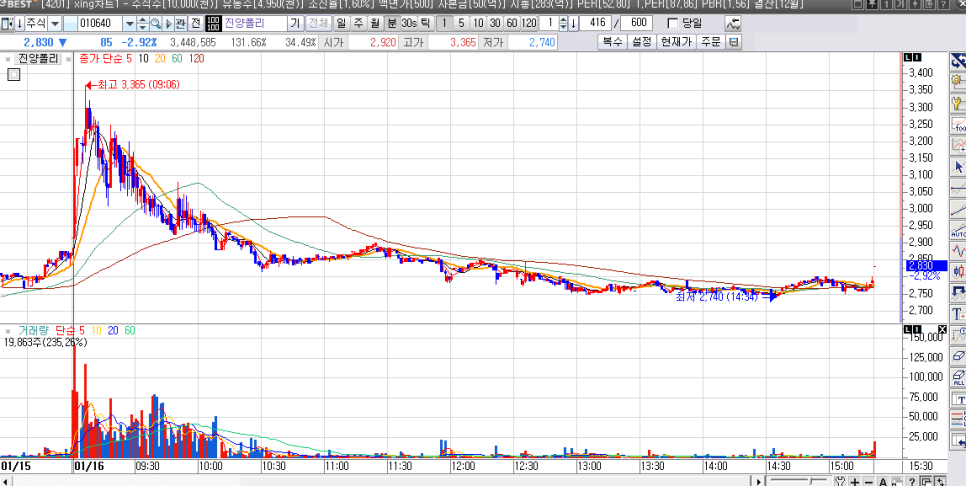Switch to the 월 (monthly) period button
The image size is (966, 486).
tap(375, 24)
